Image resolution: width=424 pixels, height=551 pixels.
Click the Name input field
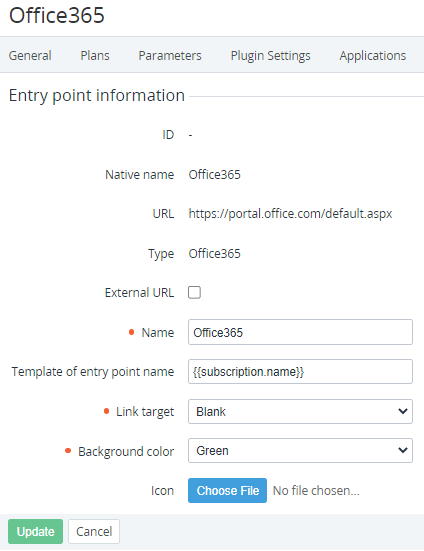click(300, 332)
